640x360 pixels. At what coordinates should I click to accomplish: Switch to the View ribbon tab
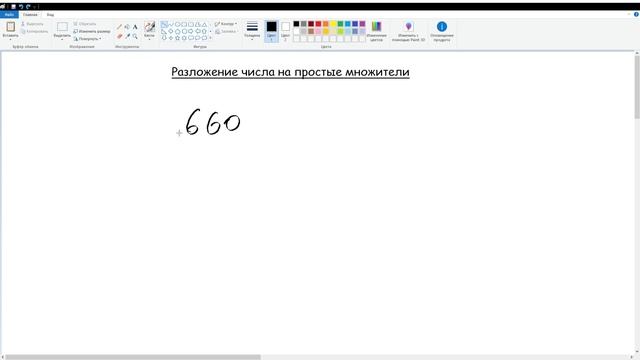pos(50,15)
